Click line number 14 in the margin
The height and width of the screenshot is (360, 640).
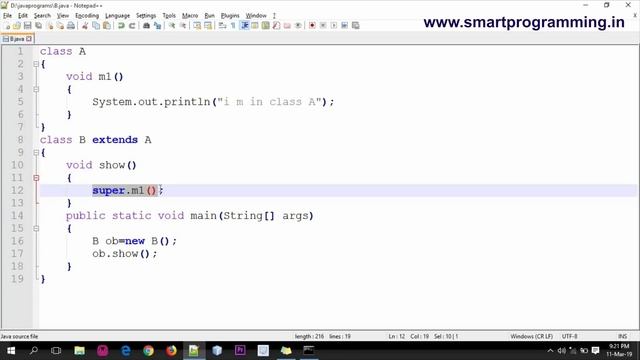pos(17,216)
